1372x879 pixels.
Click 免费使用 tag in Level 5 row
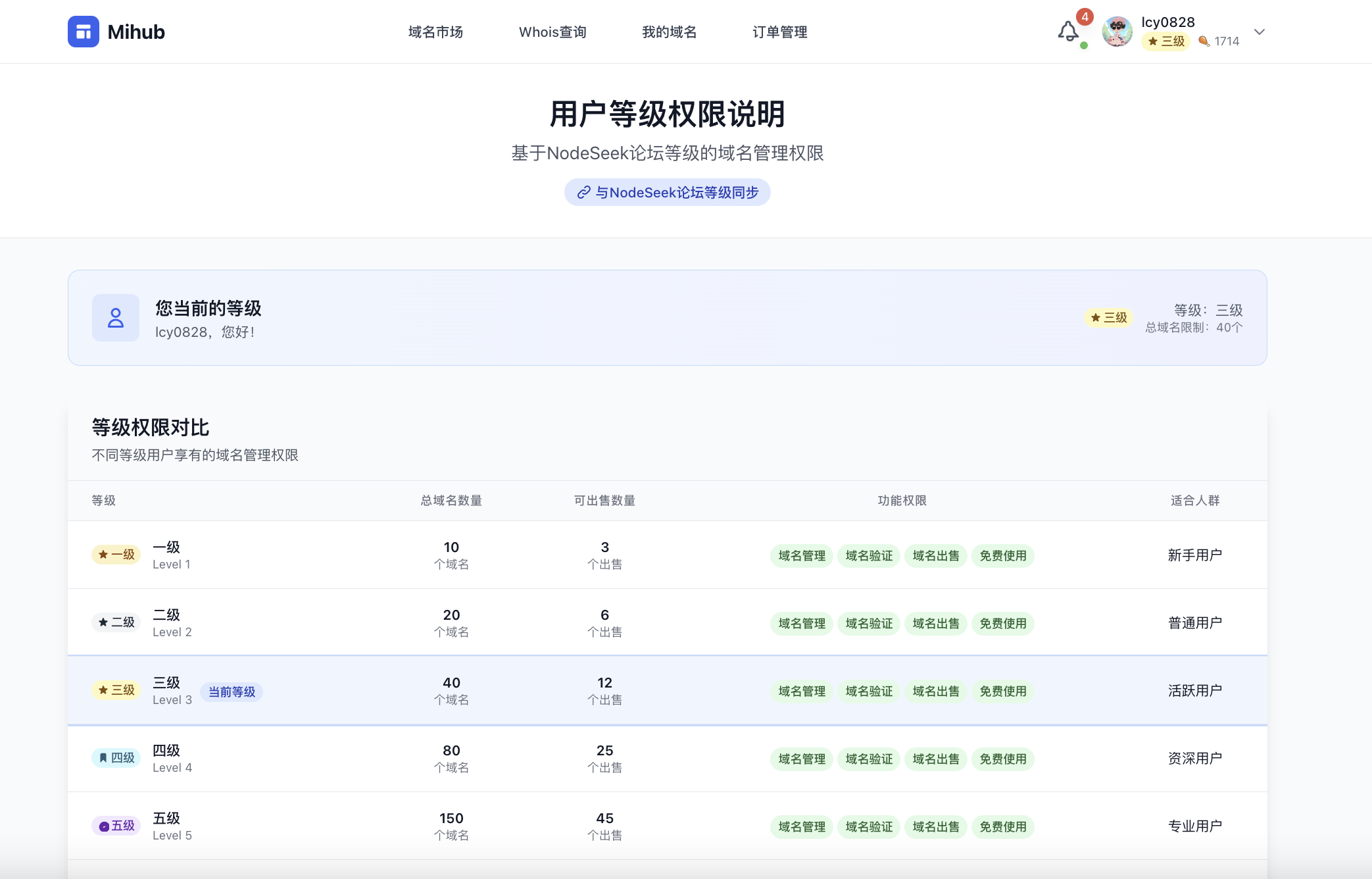pos(1002,827)
